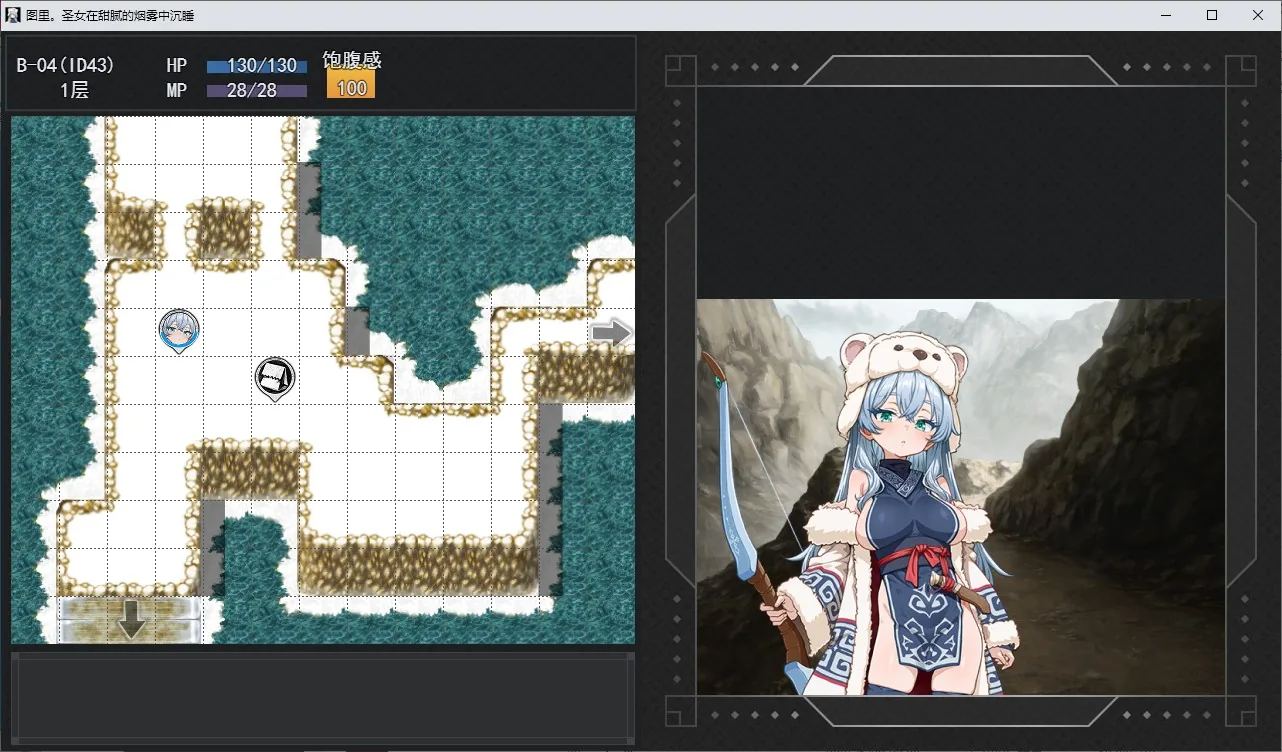This screenshot has width=1282, height=752.
Task: Click the empty message log box
Action: point(322,698)
